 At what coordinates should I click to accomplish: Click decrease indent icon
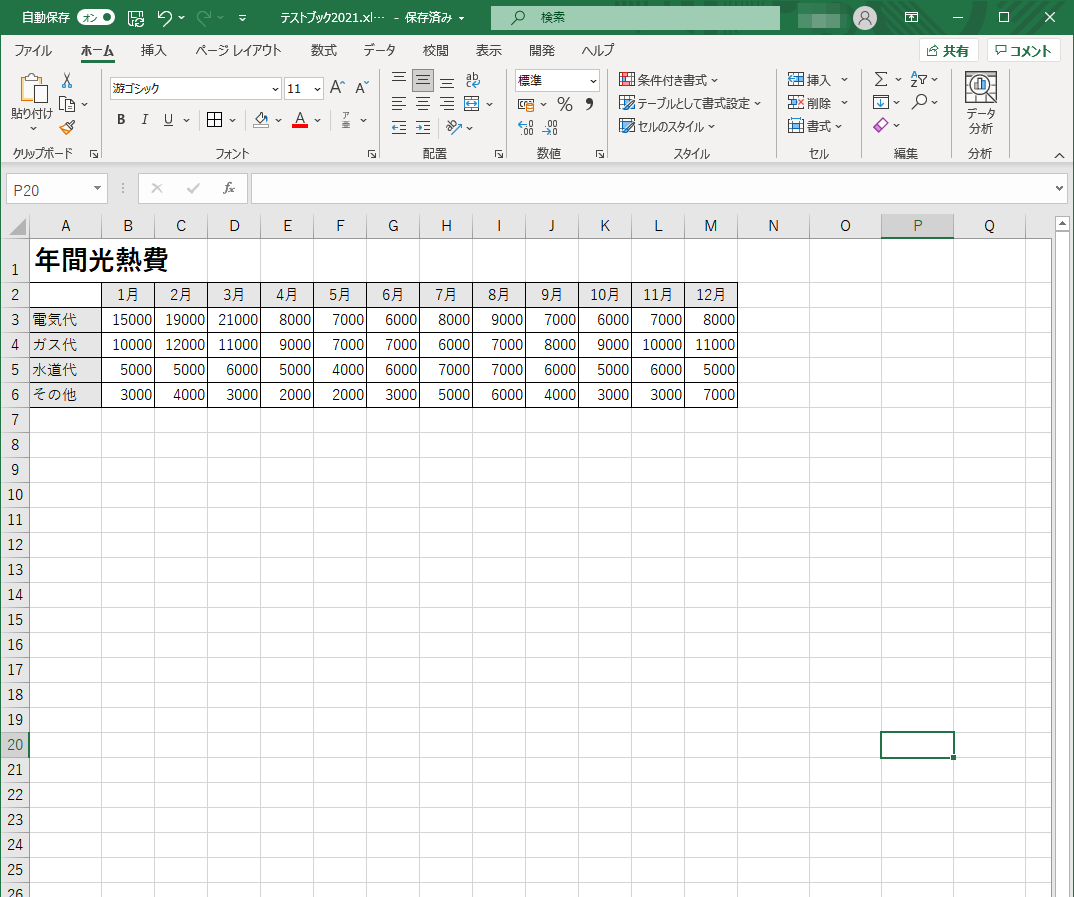click(399, 127)
